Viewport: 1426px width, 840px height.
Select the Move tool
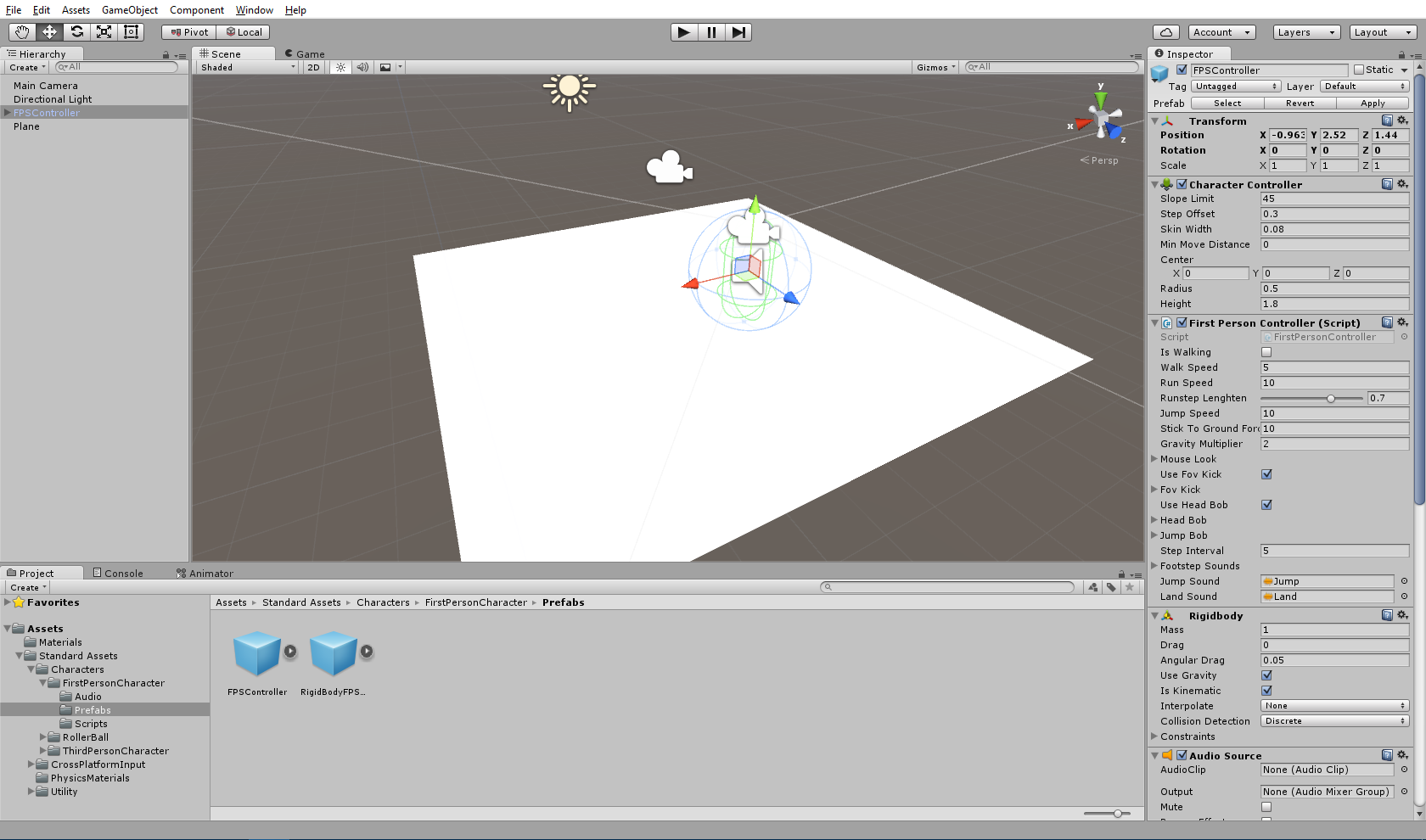(49, 32)
